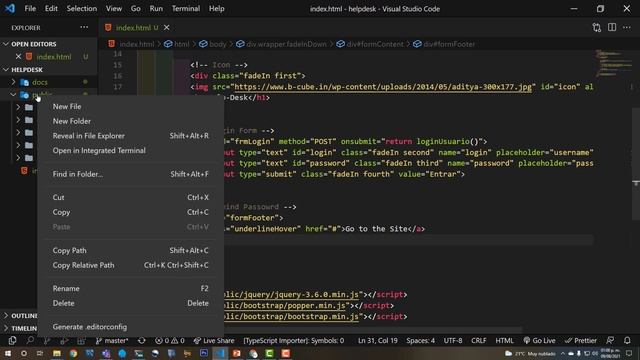The image size is (640, 360).
Task: Collapse the Open Editors section
Action: [x=6, y=44]
